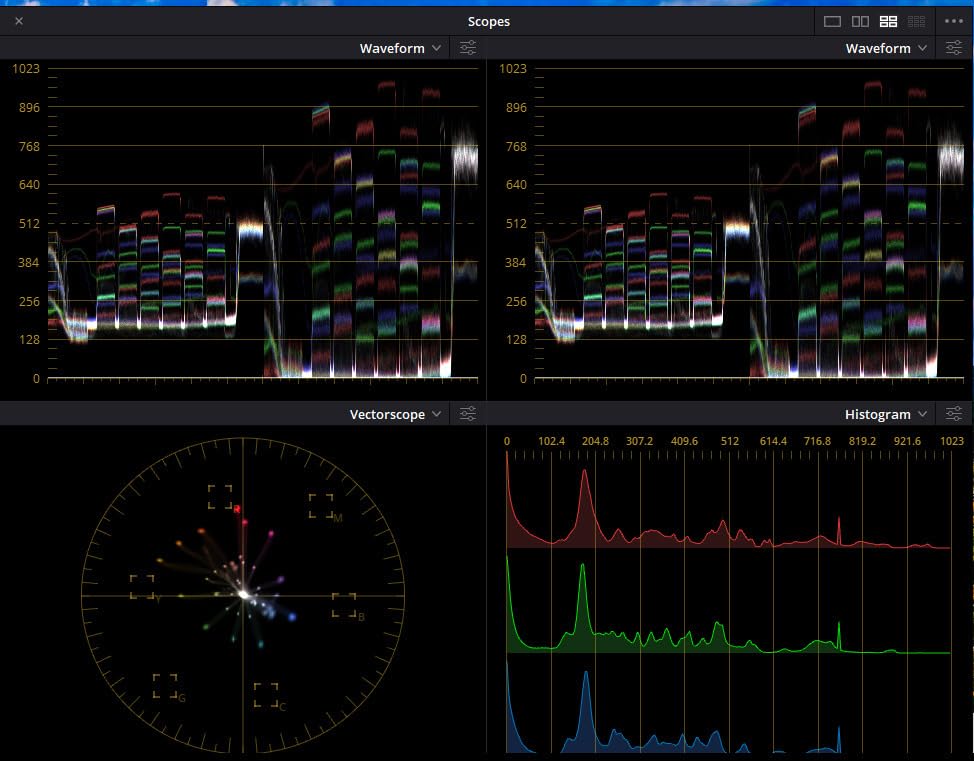This screenshot has height=761, width=974.
Task: Open Histogram settings sliders icon
Action: (x=954, y=414)
